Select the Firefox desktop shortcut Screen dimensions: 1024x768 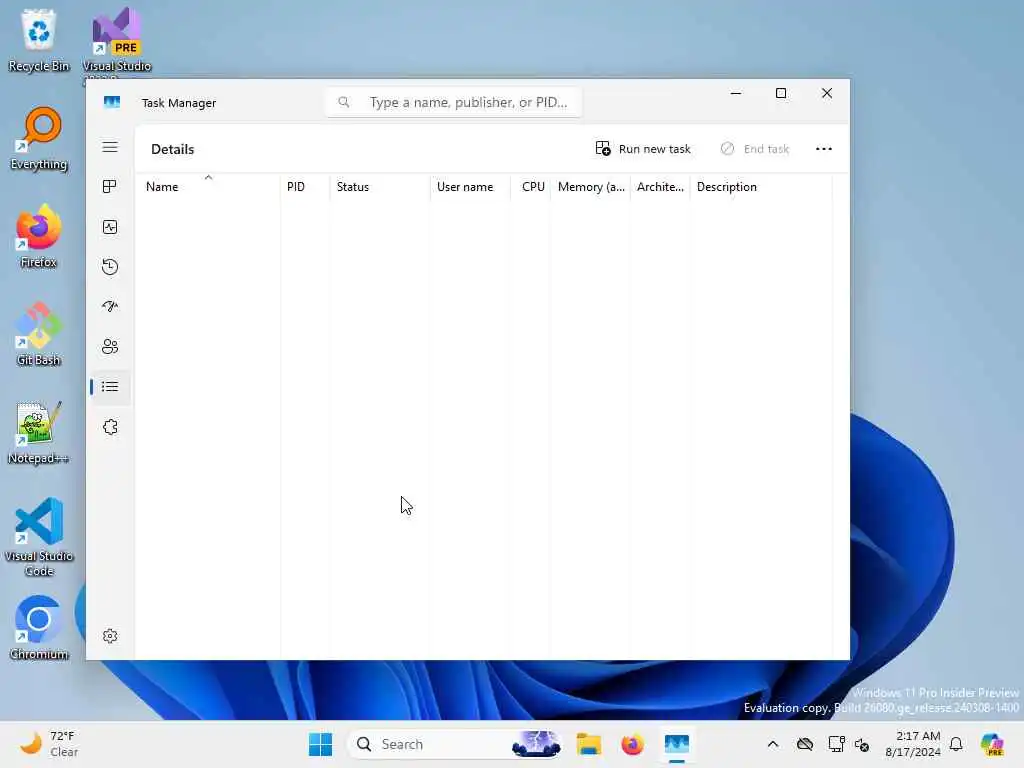[39, 236]
